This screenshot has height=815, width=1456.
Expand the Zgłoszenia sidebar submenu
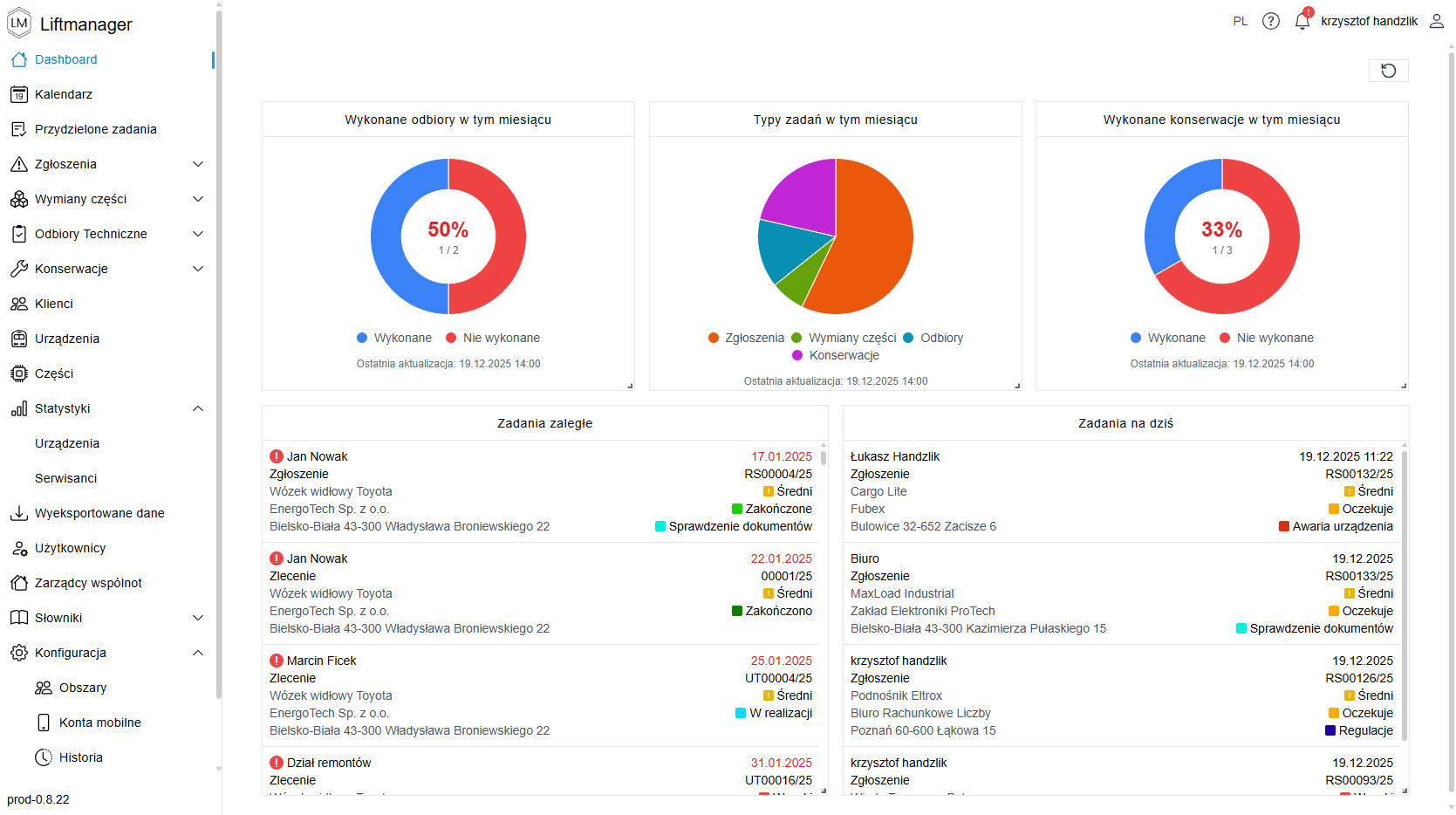[198, 164]
